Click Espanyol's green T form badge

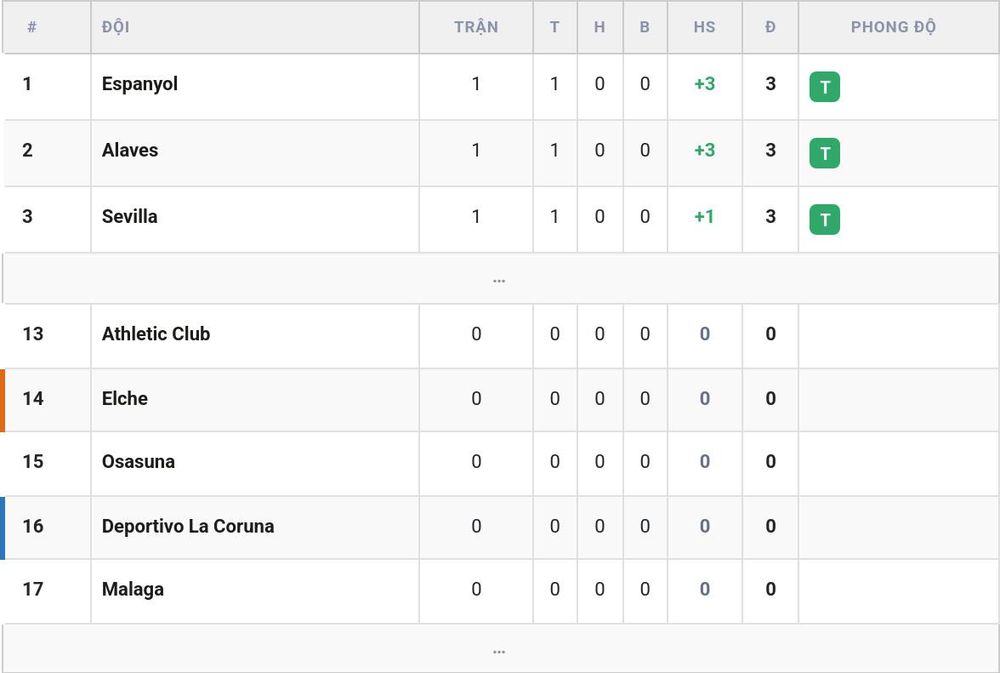tap(825, 87)
